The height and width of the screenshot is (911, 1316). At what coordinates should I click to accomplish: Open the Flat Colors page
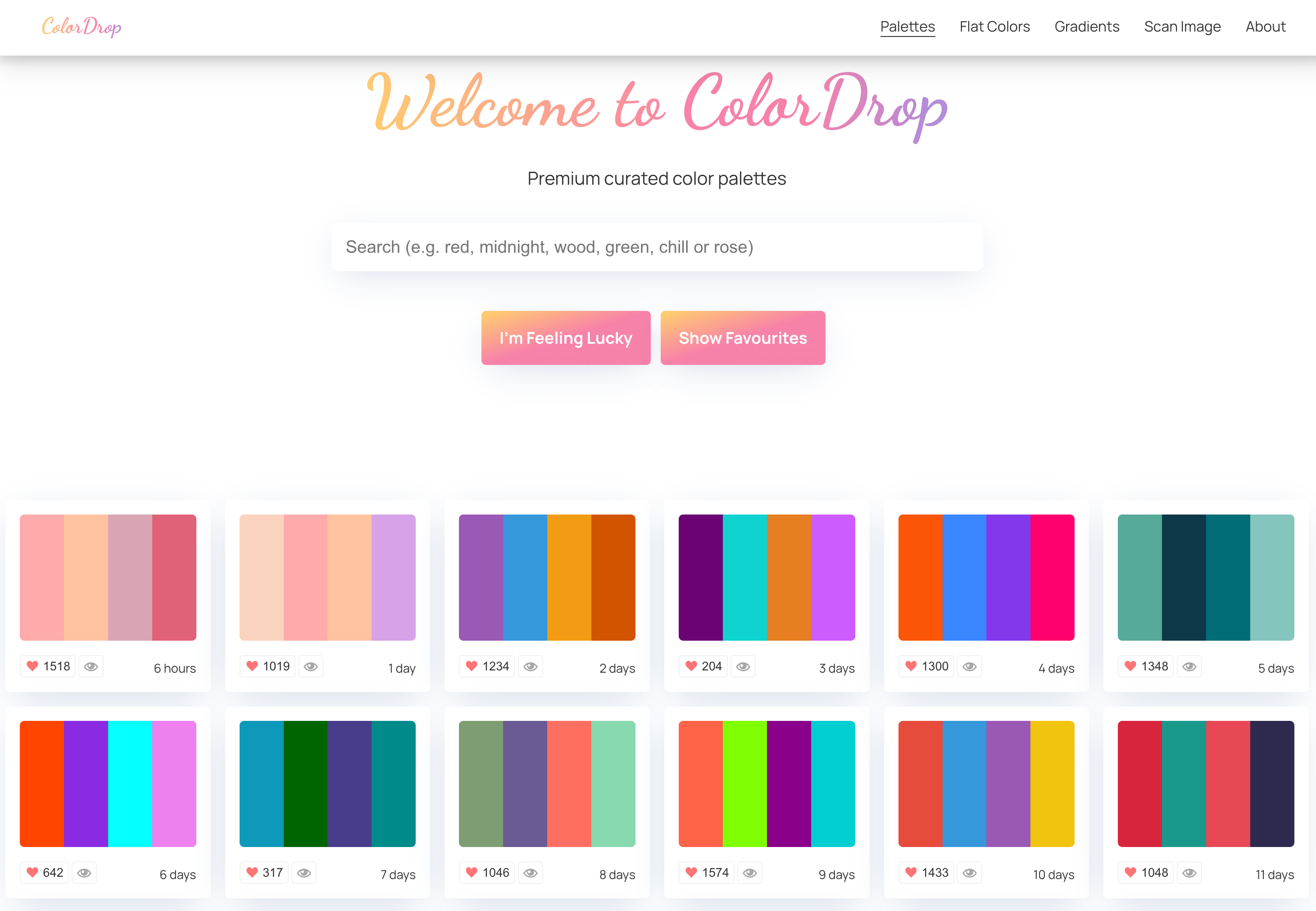pyautogui.click(x=994, y=26)
